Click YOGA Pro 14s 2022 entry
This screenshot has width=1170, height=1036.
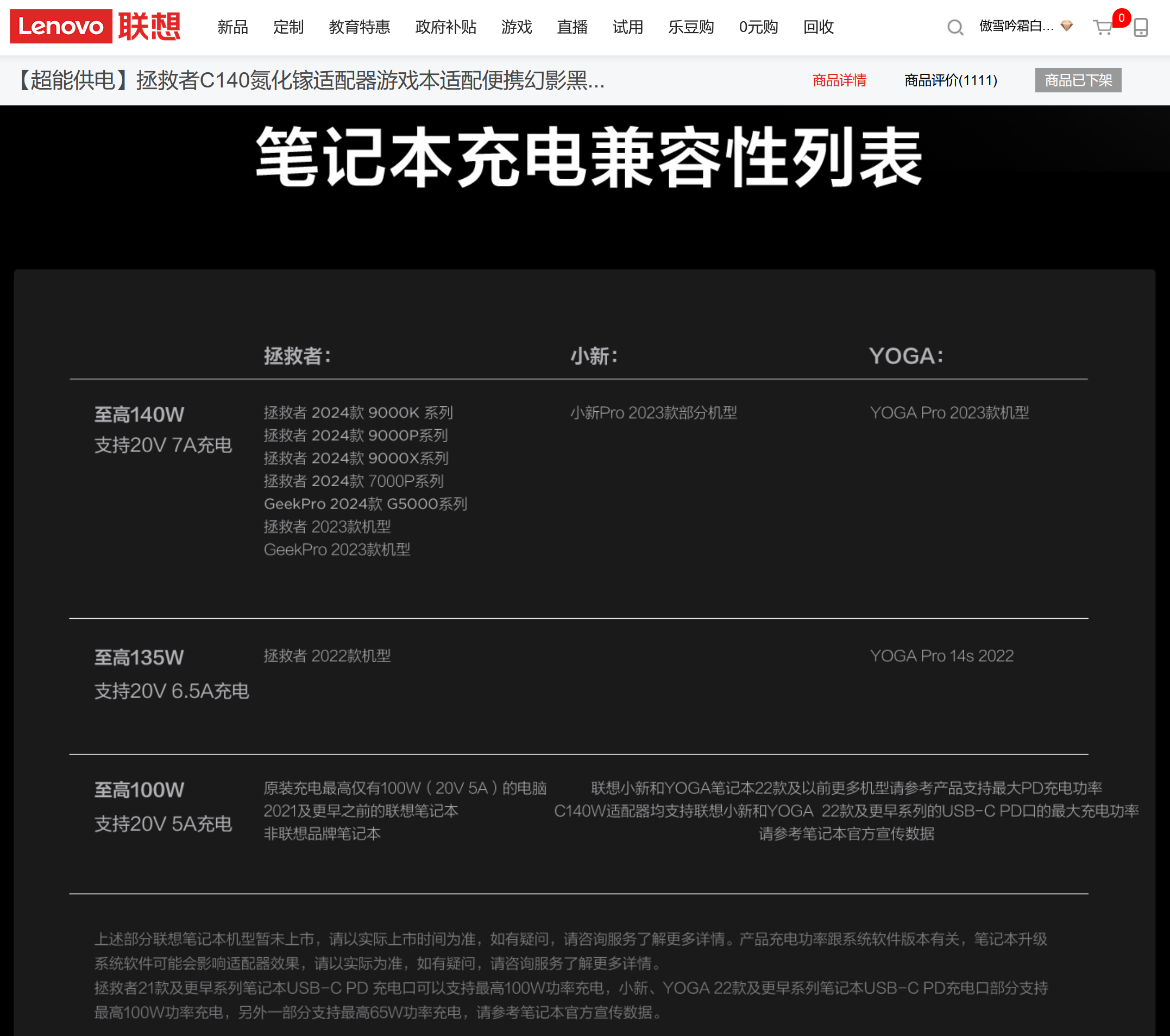[x=942, y=656]
